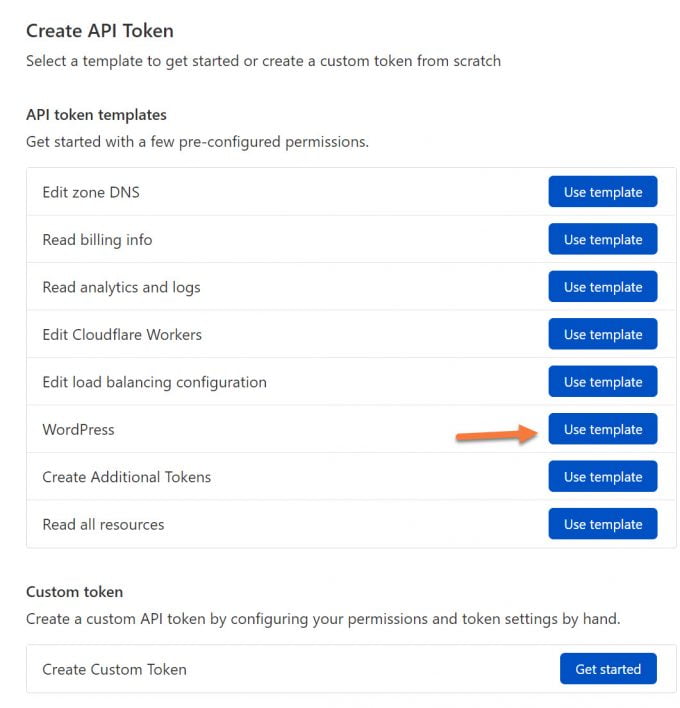This screenshot has width=680, height=708.
Task: Select the Create Additional Tokens label
Action: click(126, 477)
